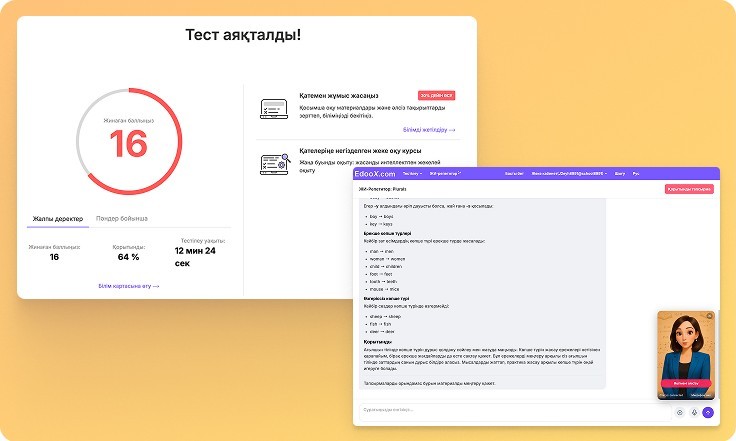736x441 pixels.
Task: Send message with purple arrow button
Action: click(708, 412)
